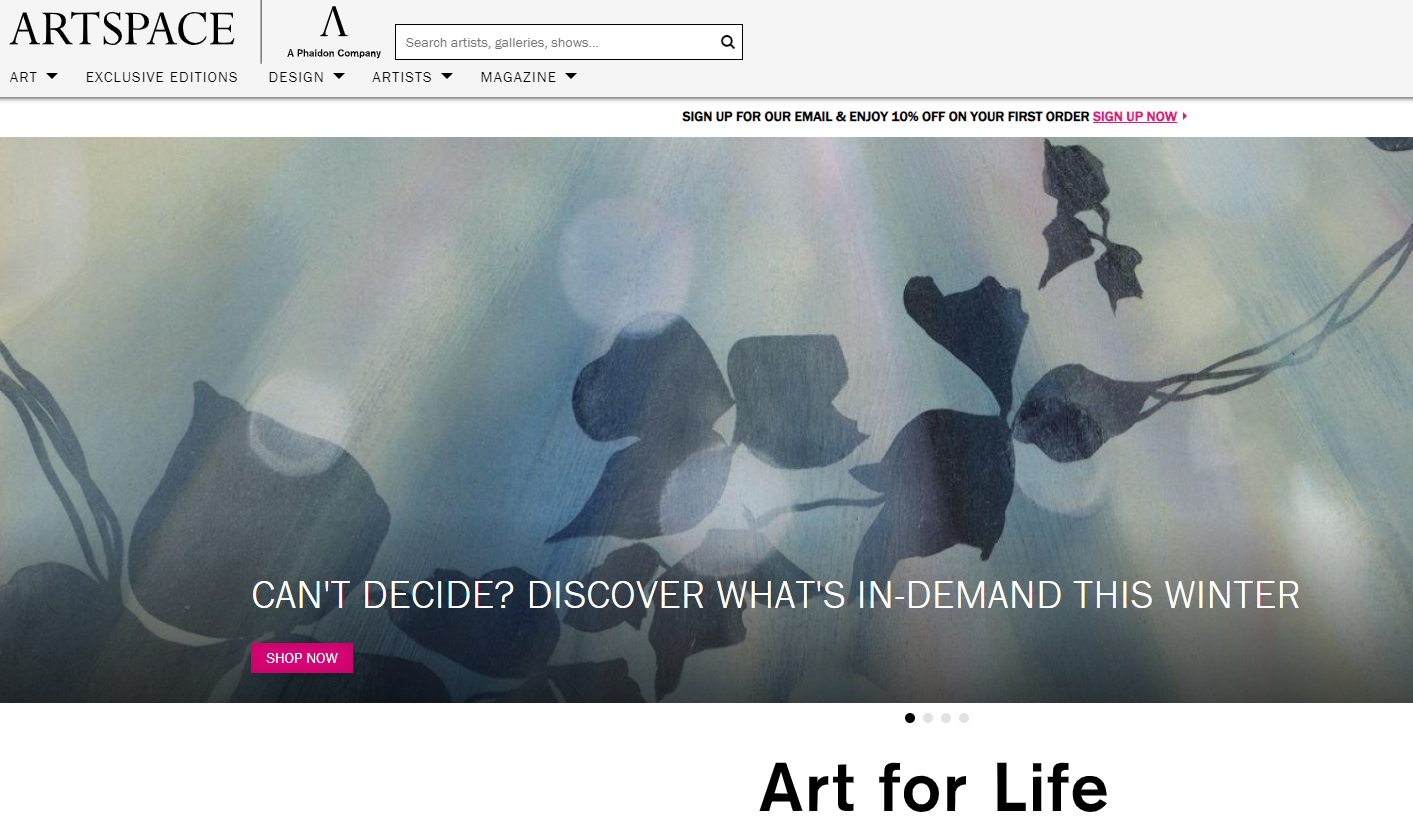The height and width of the screenshot is (817, 1413).
Task: Focus the search artists, galleries input field
Action: click(557, 42)
